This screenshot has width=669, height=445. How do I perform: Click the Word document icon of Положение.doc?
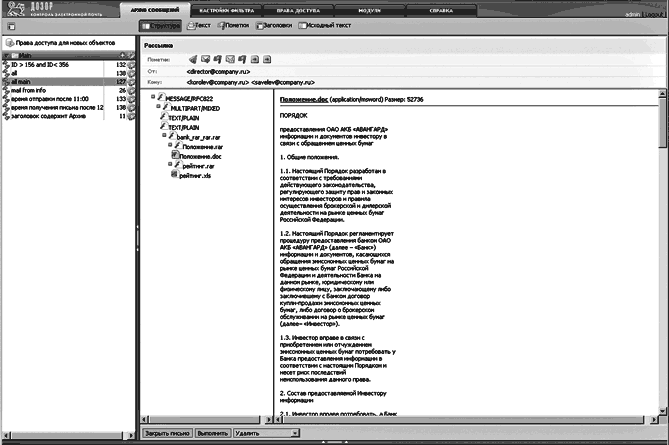coord(175,155)
